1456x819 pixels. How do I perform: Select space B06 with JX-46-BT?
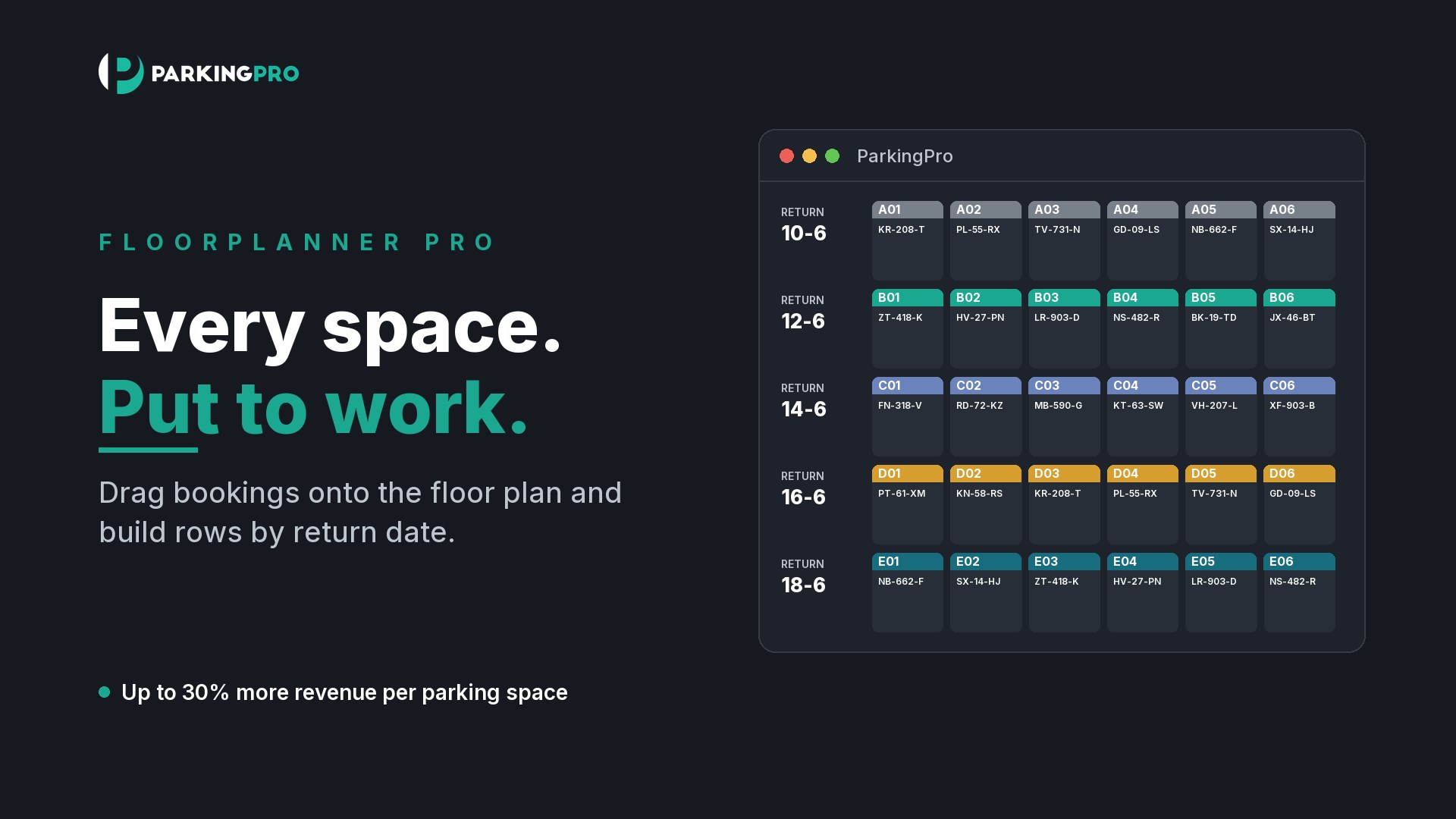coord(1299,328)
